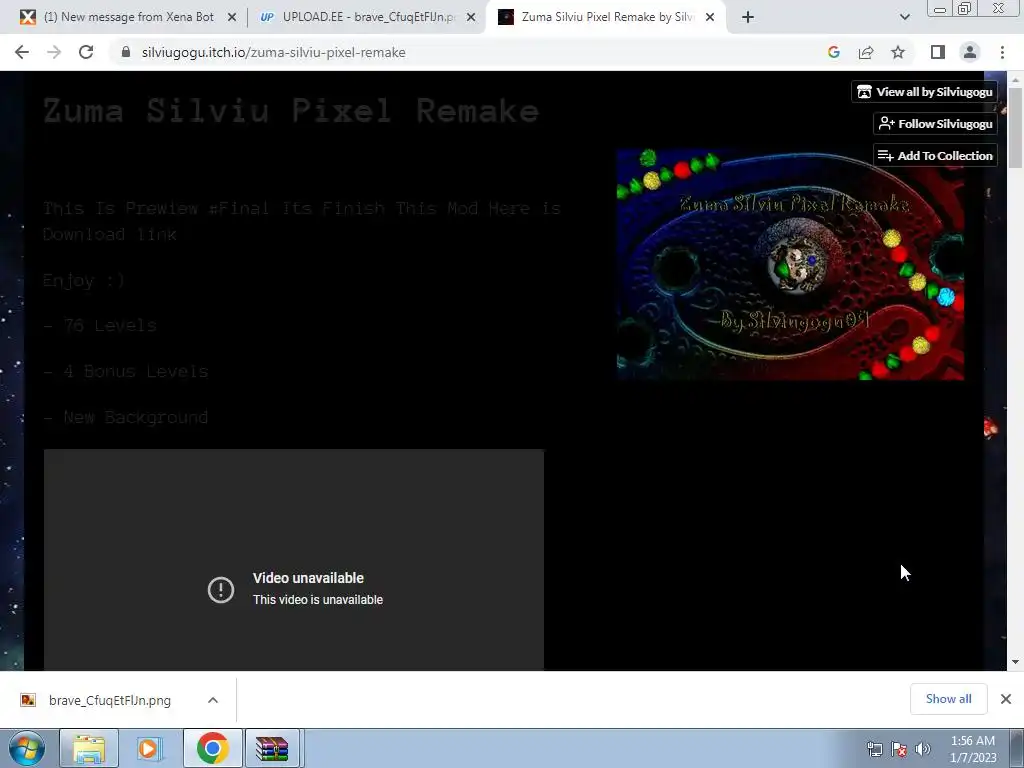Switch to the Xena Bot message tab

point(128,18)
